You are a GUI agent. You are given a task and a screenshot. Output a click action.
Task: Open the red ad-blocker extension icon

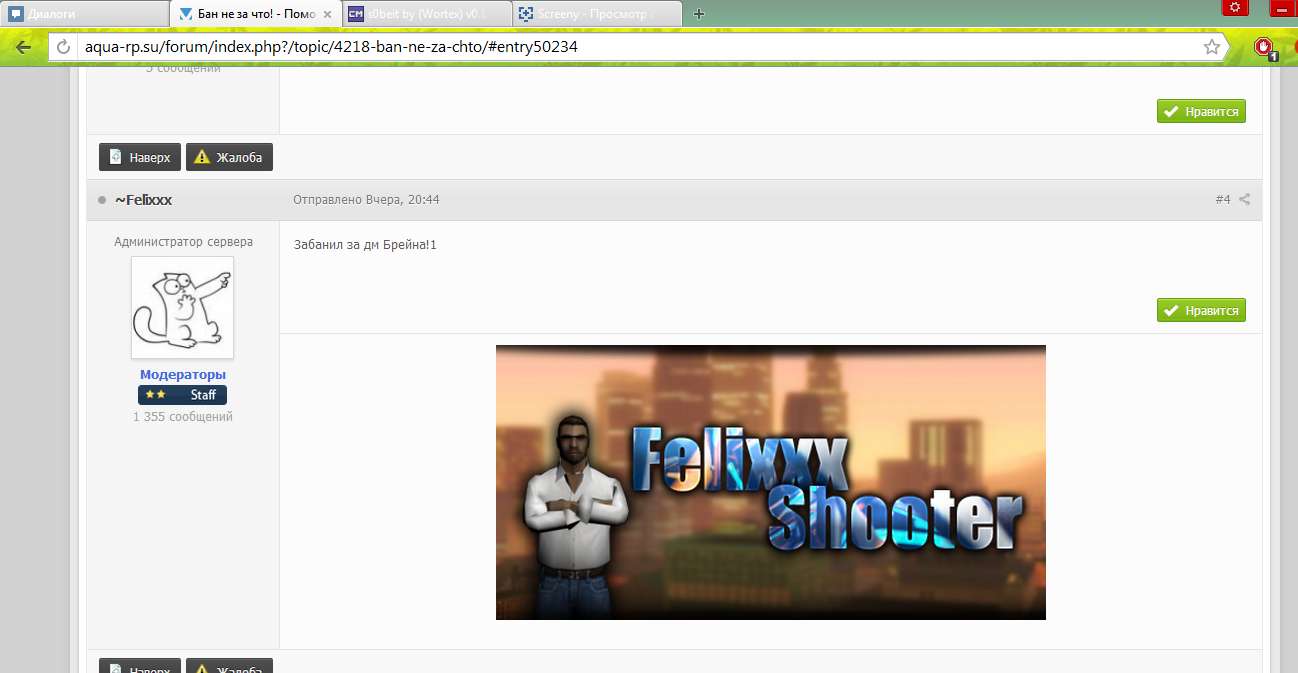[x=1266, y=47]
